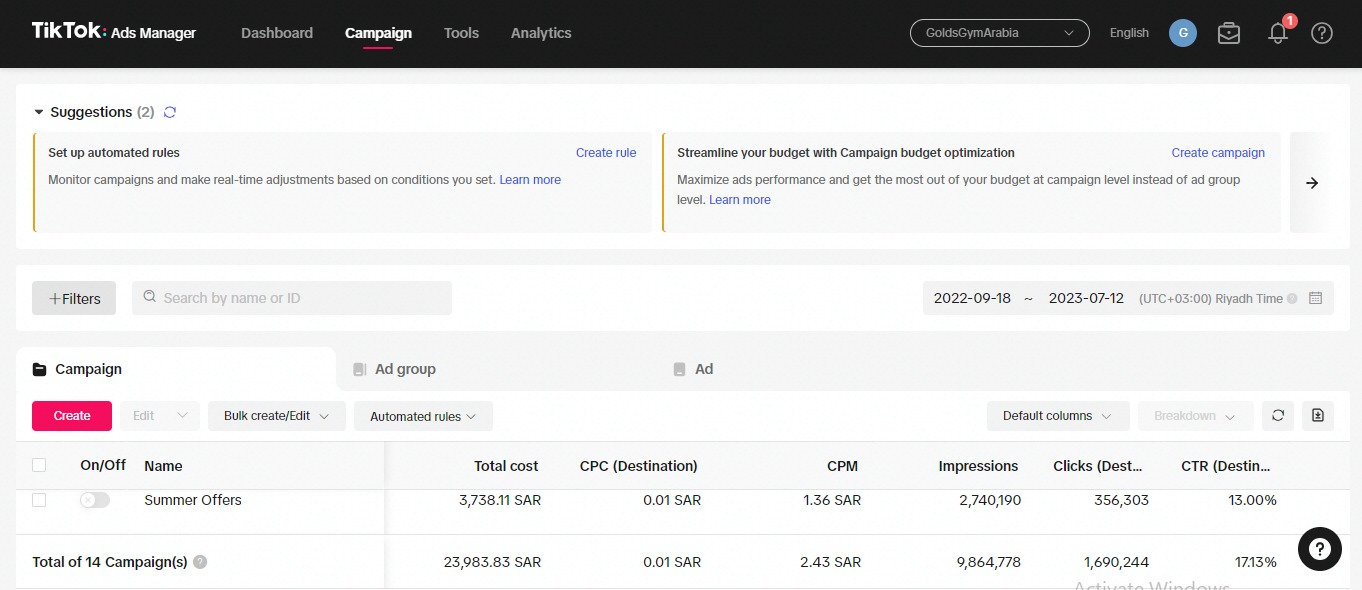1362x590 pixels.
Task: Click the start date 2022-09-18
Action: click(972, 298)
